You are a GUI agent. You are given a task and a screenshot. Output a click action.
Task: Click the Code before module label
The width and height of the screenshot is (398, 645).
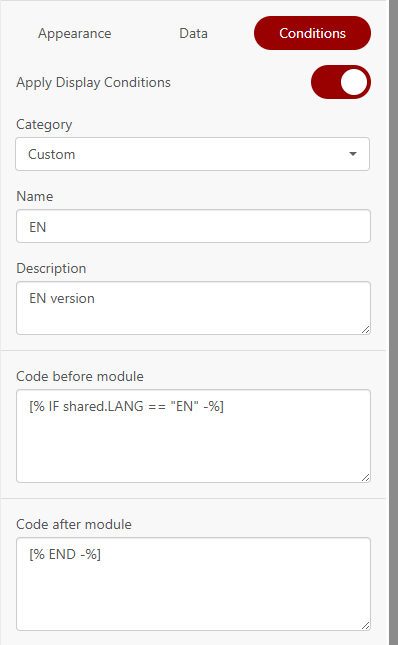80,376
